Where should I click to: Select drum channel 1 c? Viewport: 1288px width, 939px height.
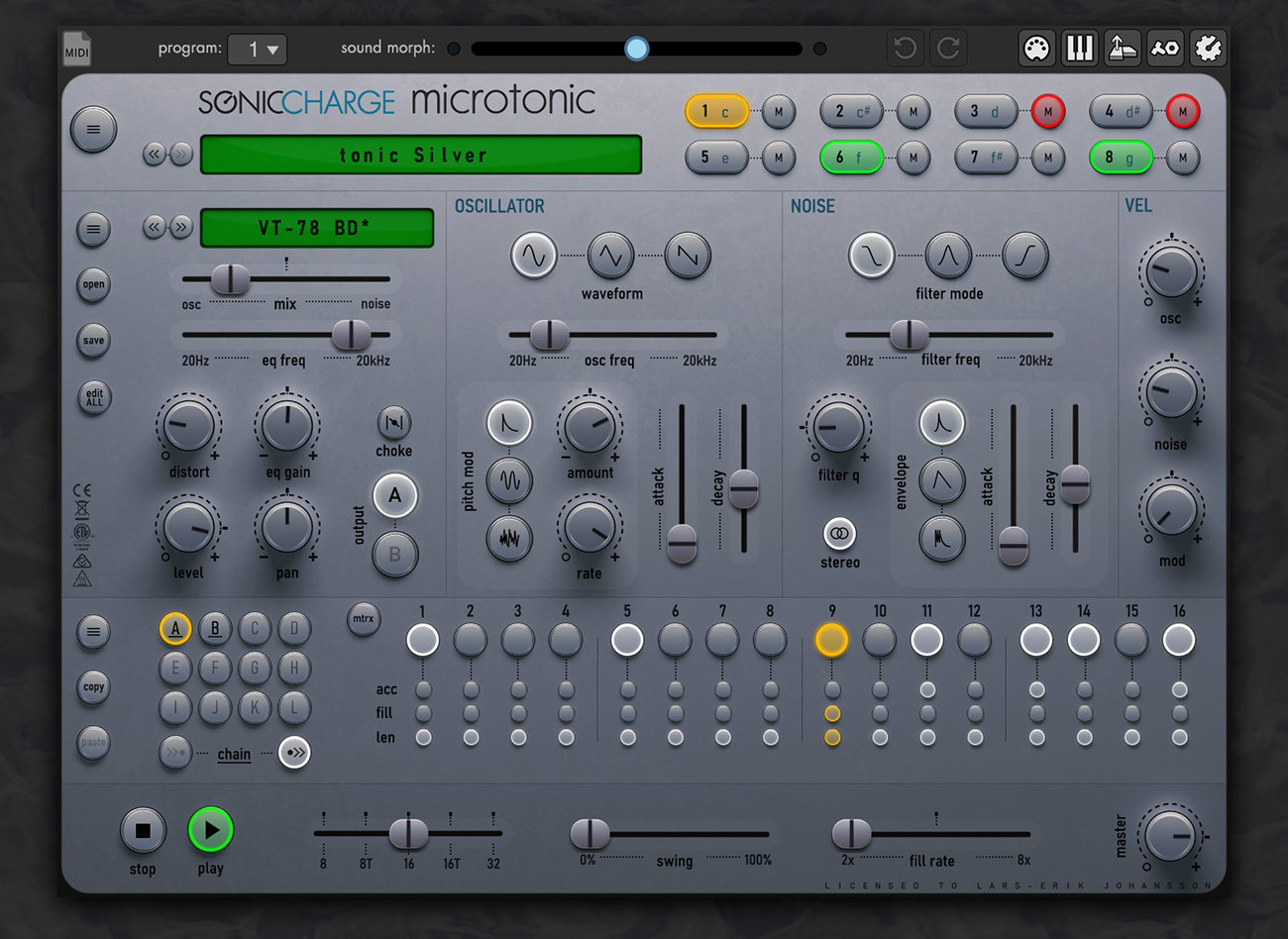[x=716, y=111]
